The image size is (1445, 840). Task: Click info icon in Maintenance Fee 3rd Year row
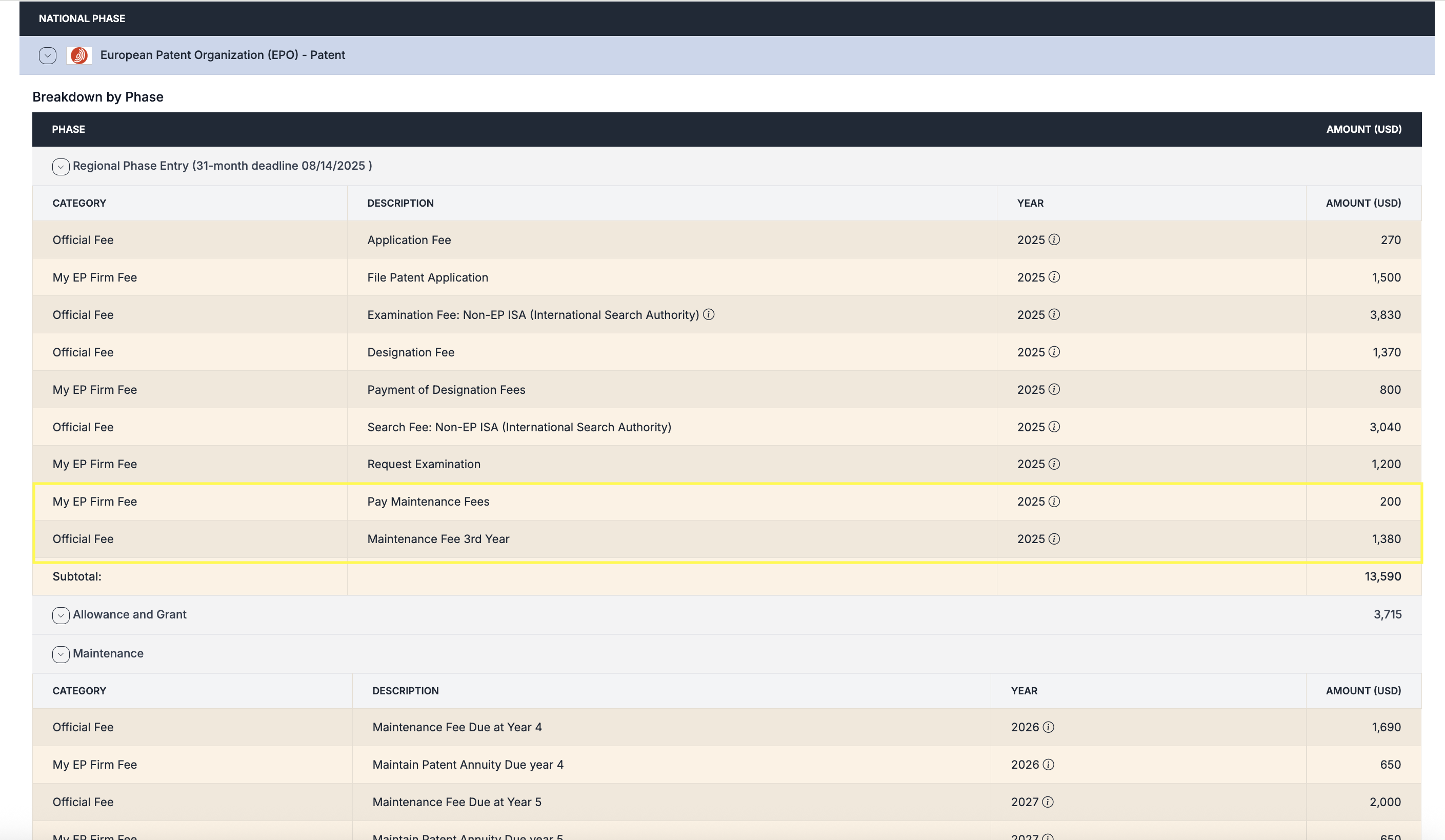tap(1054, 538)
